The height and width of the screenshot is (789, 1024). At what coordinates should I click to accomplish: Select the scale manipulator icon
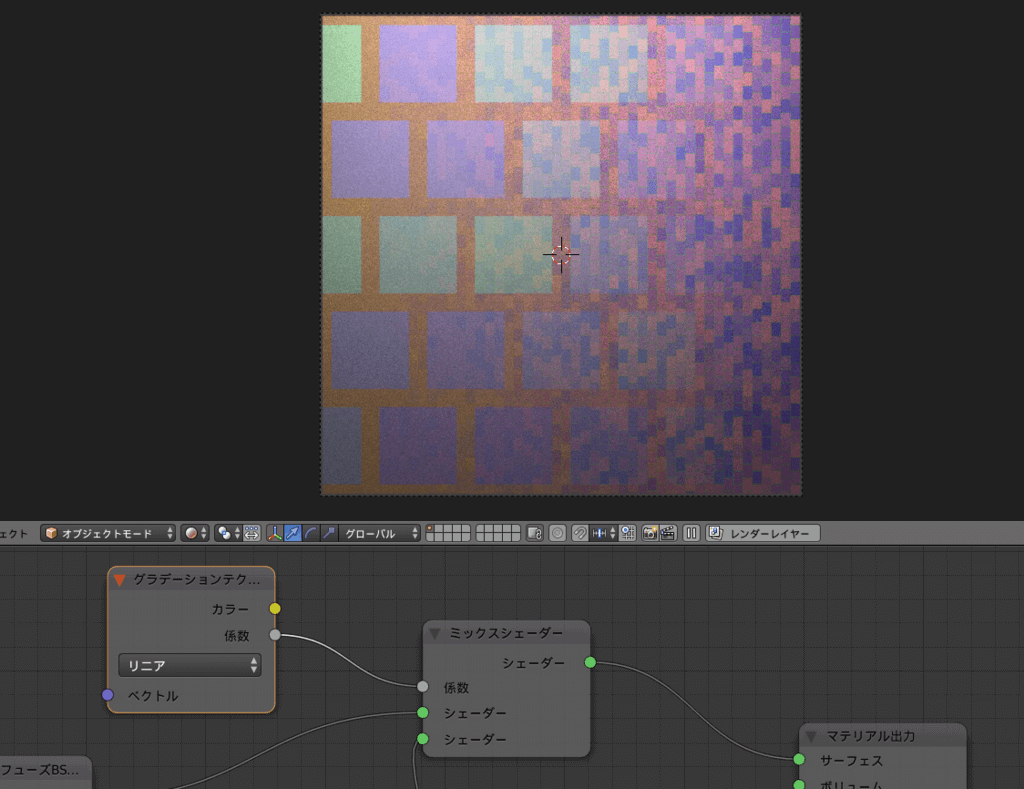pos(329,534)
